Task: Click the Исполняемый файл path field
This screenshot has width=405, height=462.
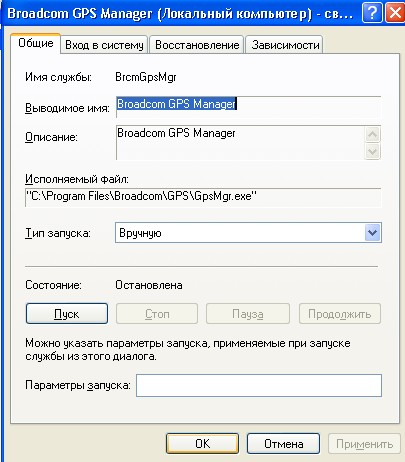Action: pos(203,198)
